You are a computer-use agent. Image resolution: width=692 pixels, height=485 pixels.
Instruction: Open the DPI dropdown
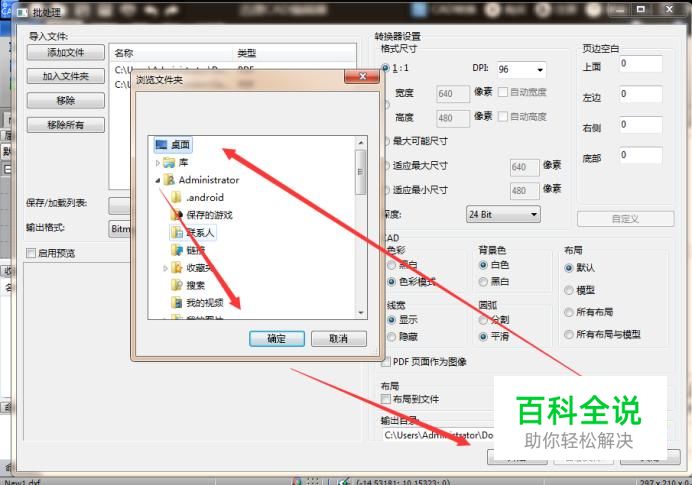point(540,70)
